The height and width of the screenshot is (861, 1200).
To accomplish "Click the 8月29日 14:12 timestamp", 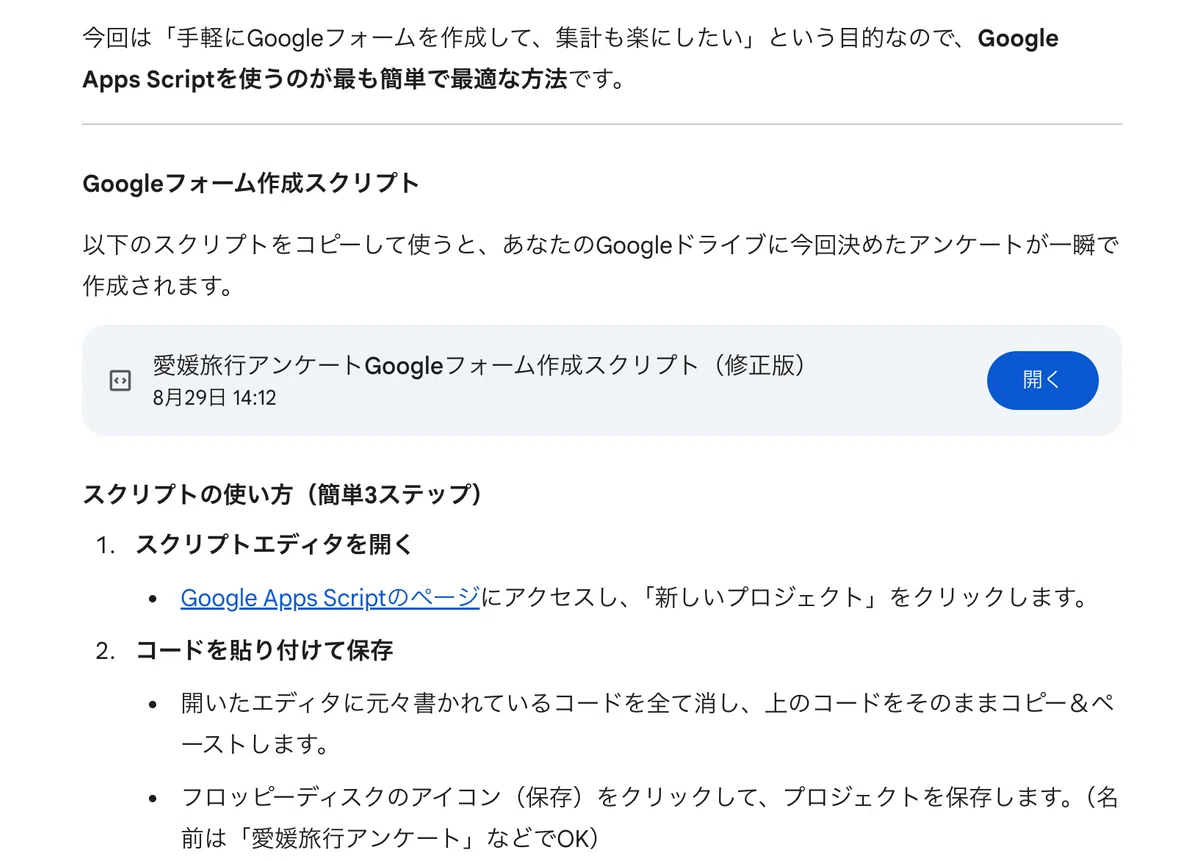I will [x=214, y=398].
